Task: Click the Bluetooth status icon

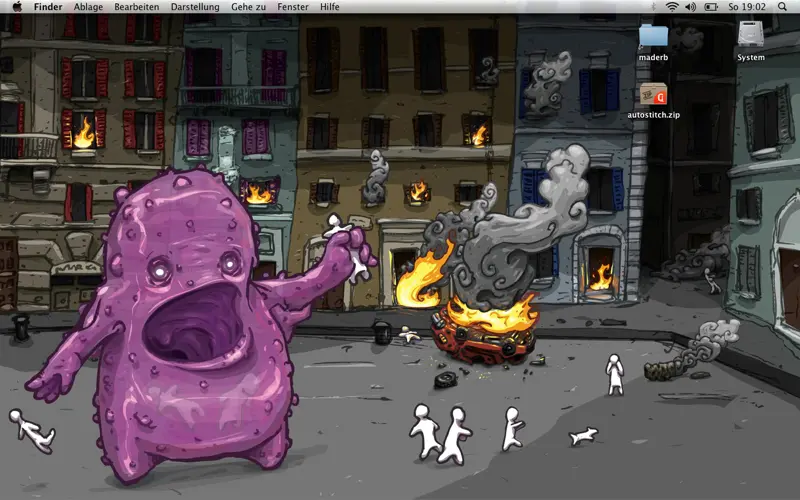Action: 652,7
